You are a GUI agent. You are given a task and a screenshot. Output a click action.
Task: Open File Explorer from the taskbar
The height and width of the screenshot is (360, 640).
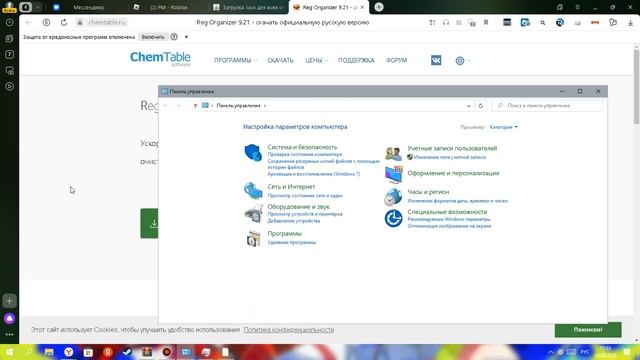[x=49, y=352]
